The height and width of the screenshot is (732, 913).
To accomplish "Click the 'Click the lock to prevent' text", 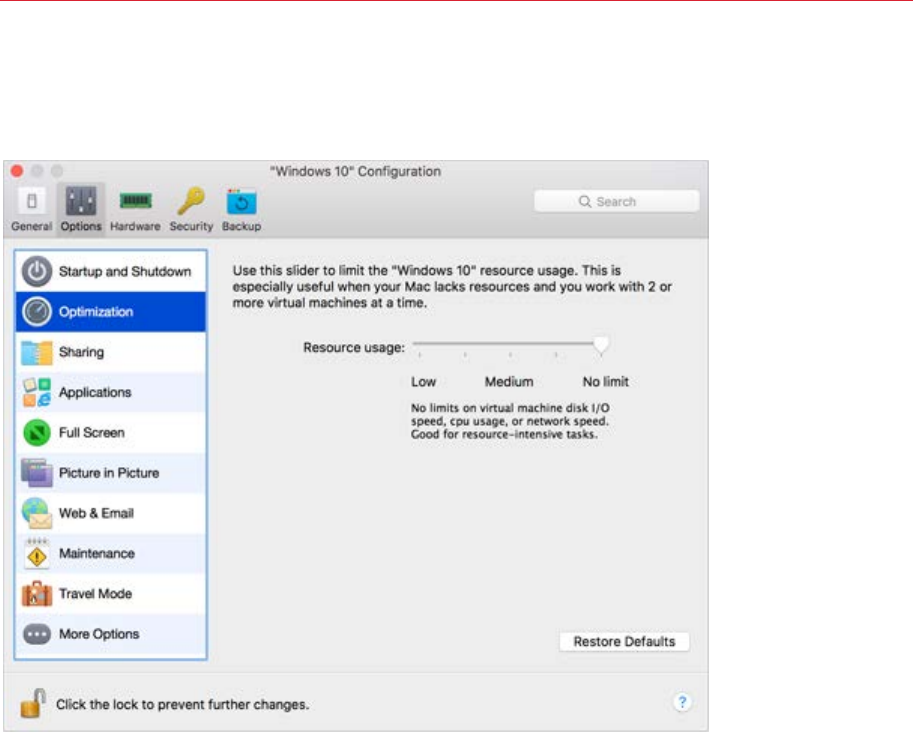I will click(x=182, y=705).
